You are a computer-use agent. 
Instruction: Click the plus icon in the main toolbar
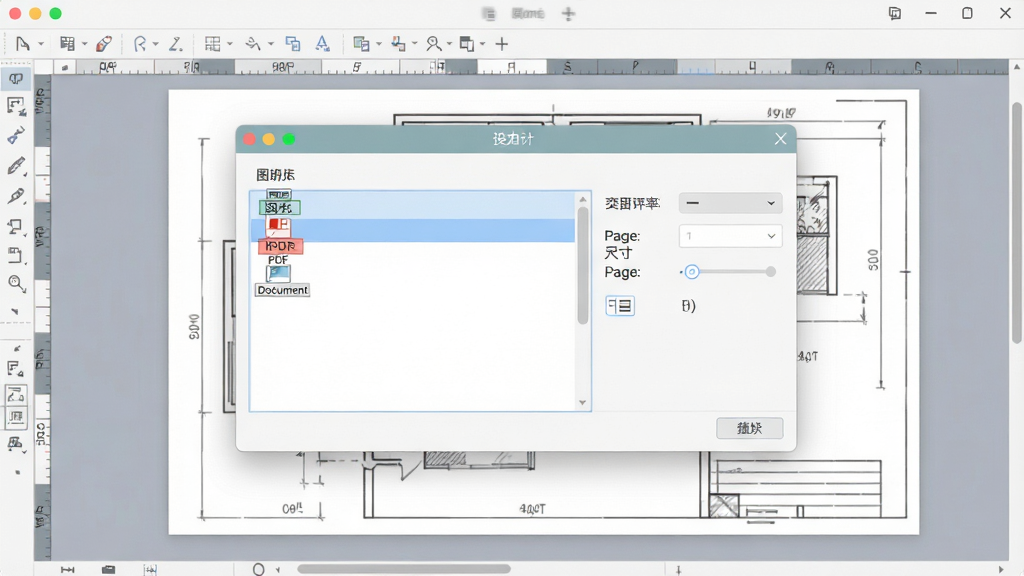[502, 44]
